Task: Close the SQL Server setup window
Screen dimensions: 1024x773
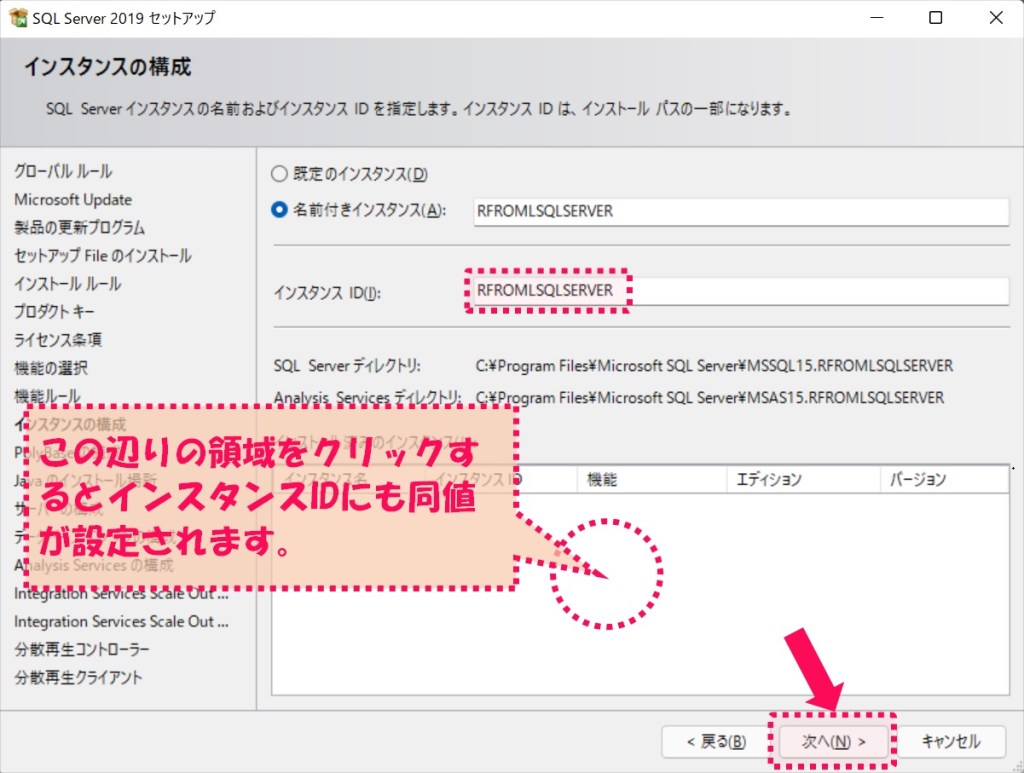Action: 996,18
